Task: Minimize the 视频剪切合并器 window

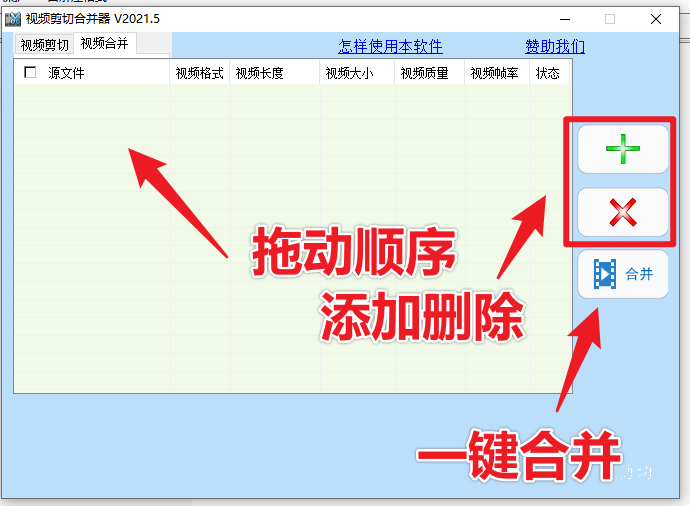Action: tap(565, 19)
